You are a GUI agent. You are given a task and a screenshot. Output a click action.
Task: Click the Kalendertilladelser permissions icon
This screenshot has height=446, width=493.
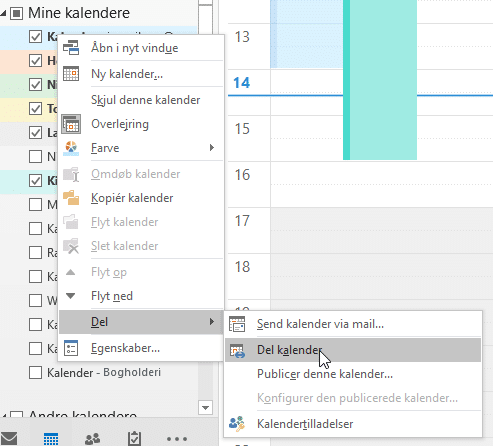click(237, 424)
